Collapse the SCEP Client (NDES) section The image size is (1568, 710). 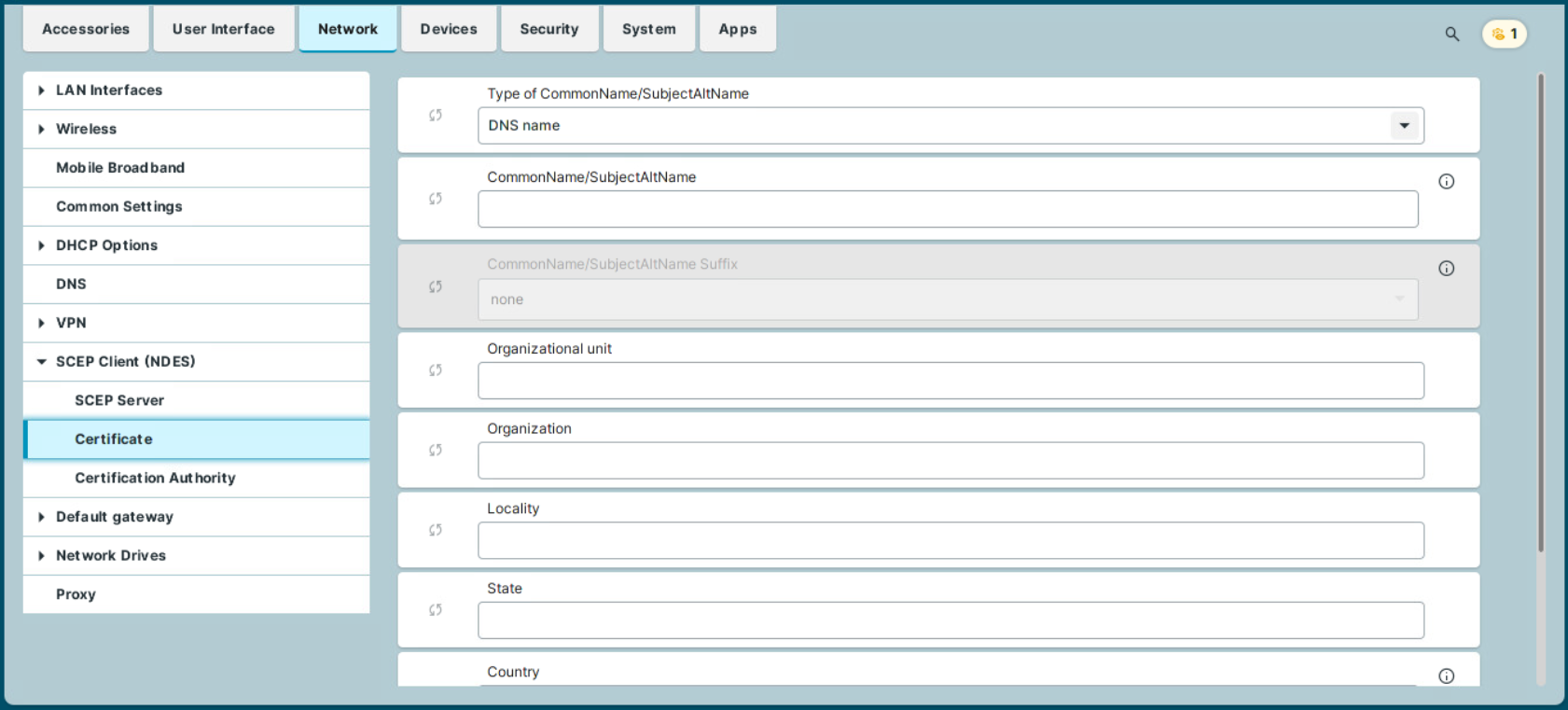(42, 362)
